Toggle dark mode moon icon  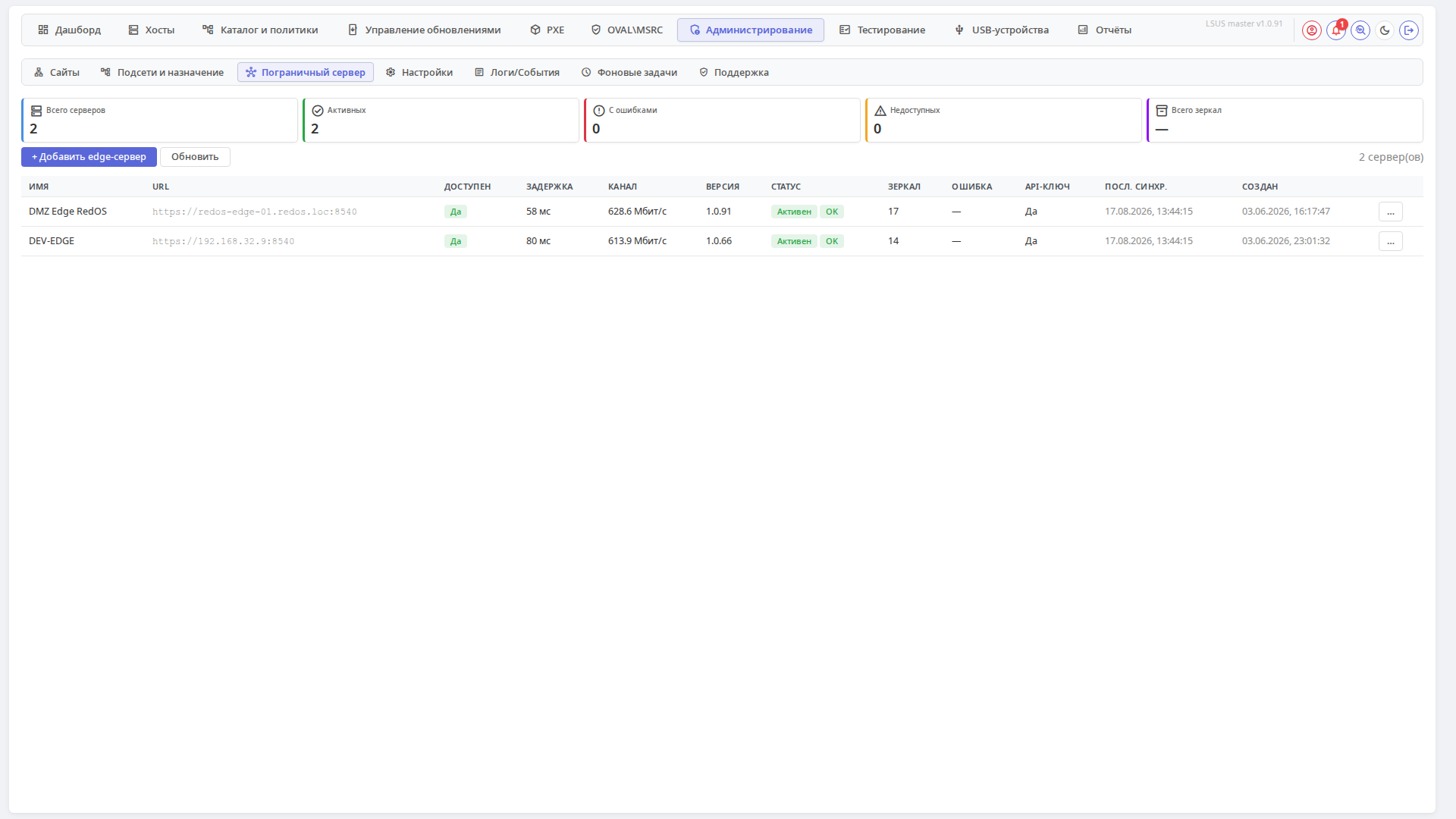pos(1385,30)
